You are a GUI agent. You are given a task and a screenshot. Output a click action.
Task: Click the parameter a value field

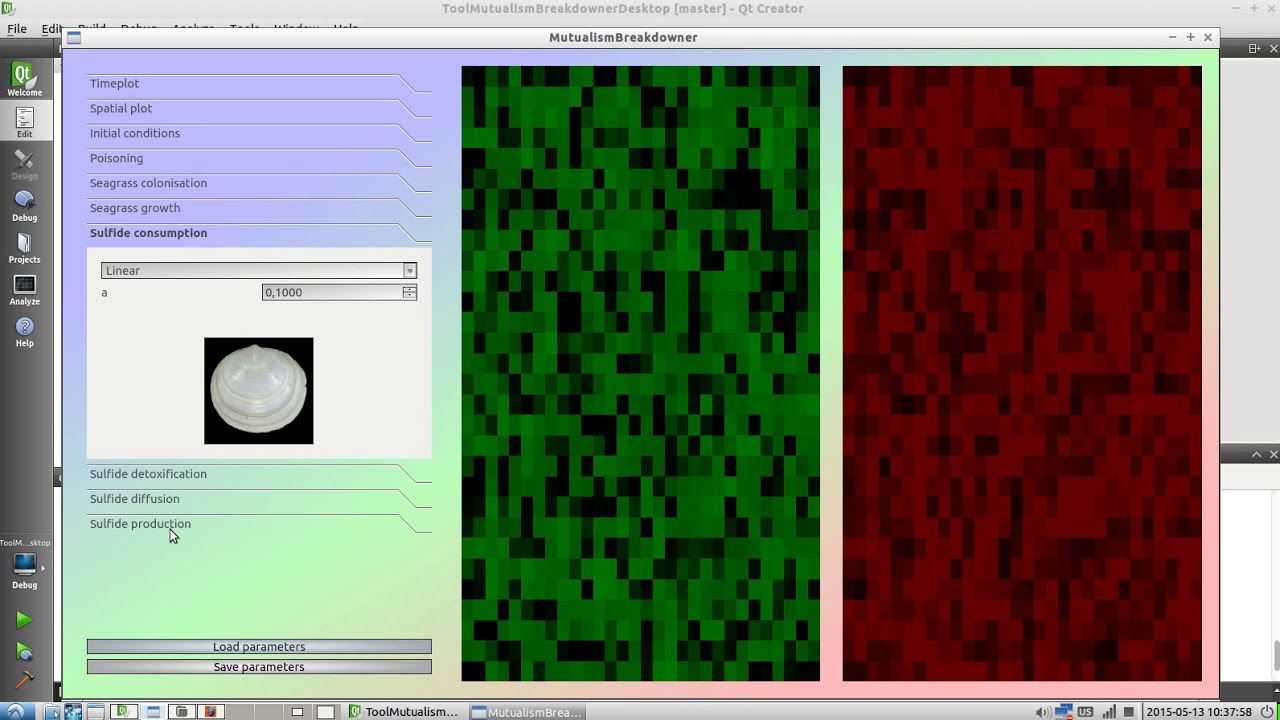pyautogui.click(x=332, y=292)
